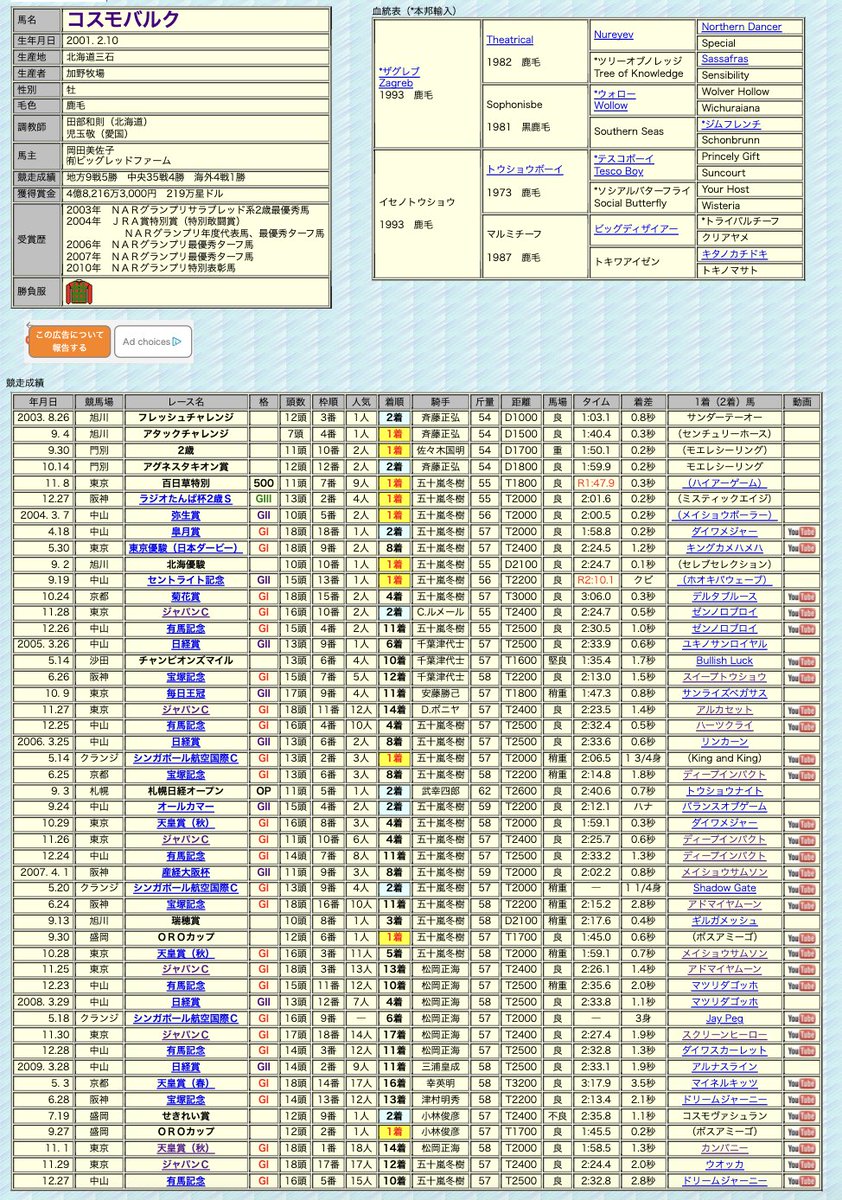Follow セントライト記念 race link
This screenshot has width=842, height=1200.
pyautogui.click(x=187, y=580)
